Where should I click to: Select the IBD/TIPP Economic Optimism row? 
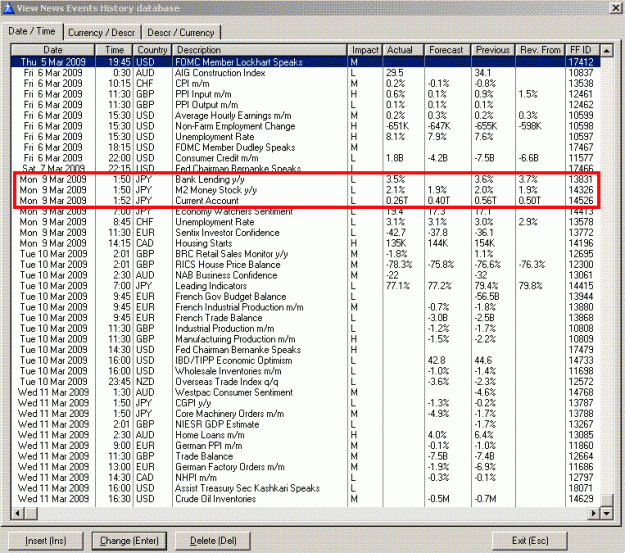306,360
